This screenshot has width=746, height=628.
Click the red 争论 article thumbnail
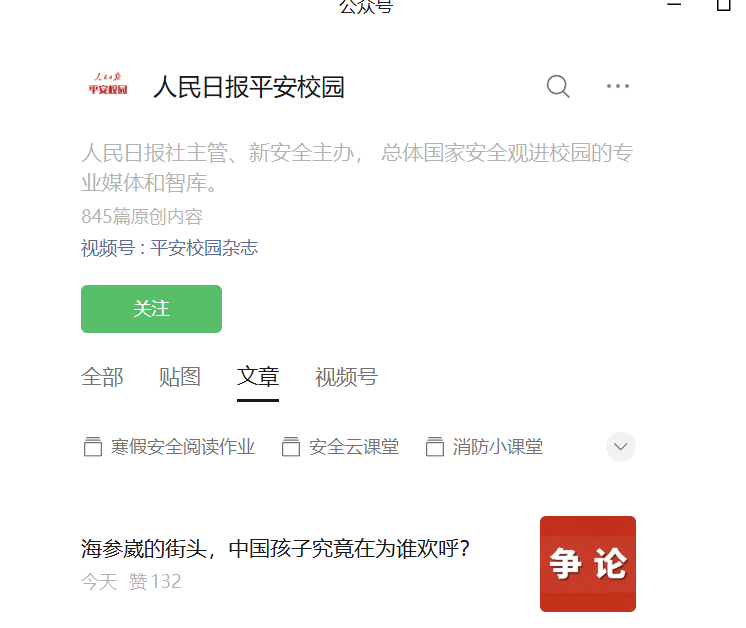tap(588, 564)
